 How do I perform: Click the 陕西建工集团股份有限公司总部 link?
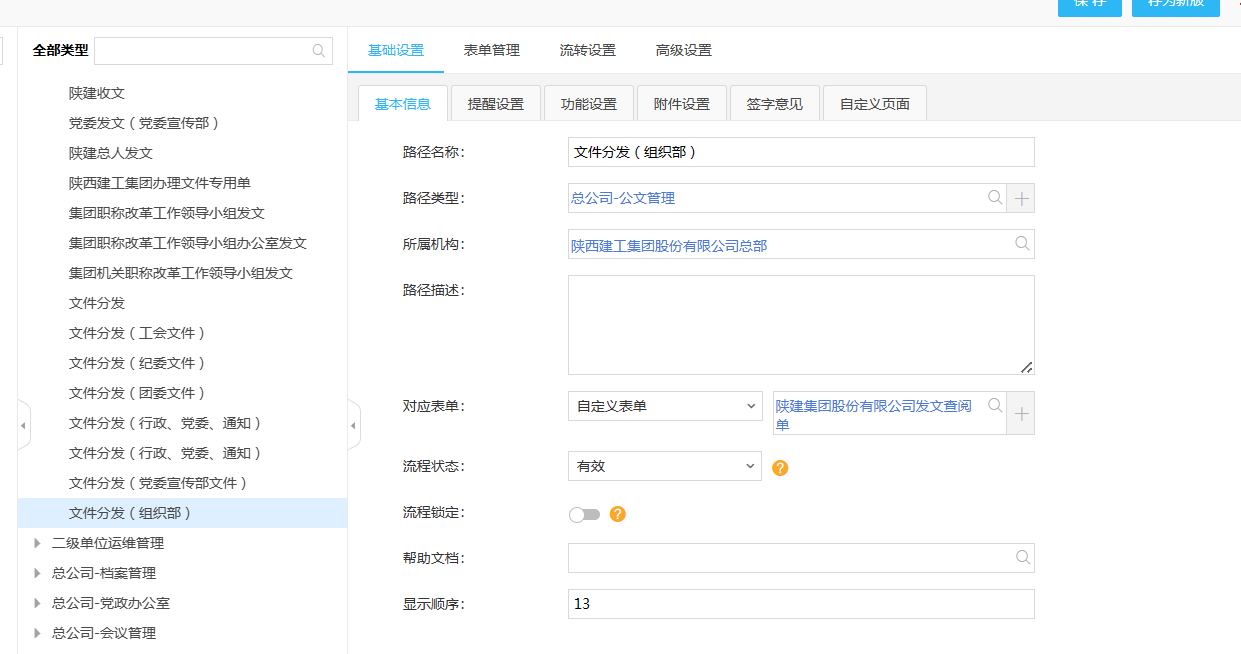[x=669, y=245]
